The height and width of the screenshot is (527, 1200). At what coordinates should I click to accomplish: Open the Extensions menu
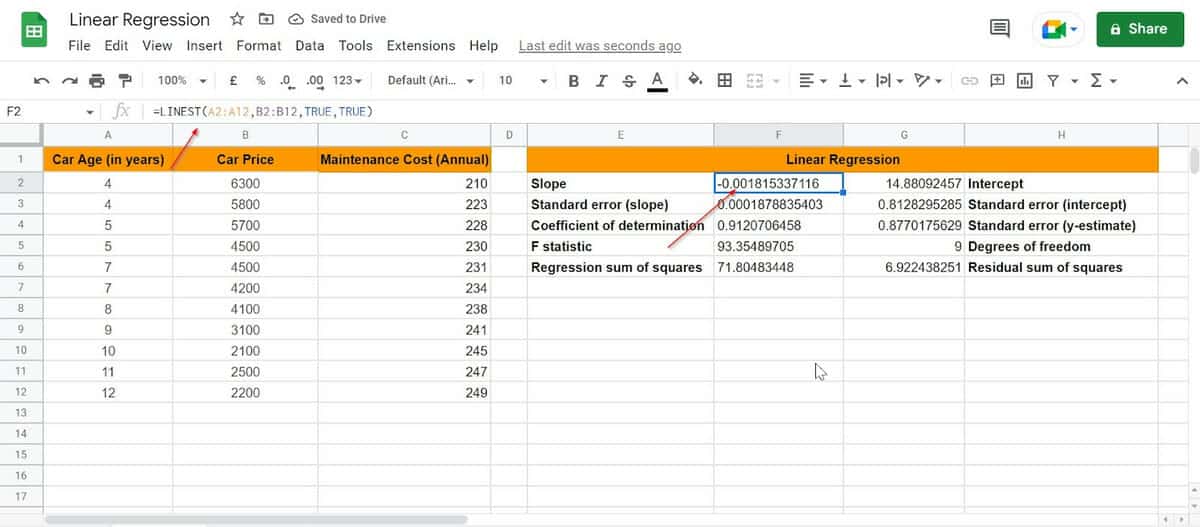(x=421, y=46)
